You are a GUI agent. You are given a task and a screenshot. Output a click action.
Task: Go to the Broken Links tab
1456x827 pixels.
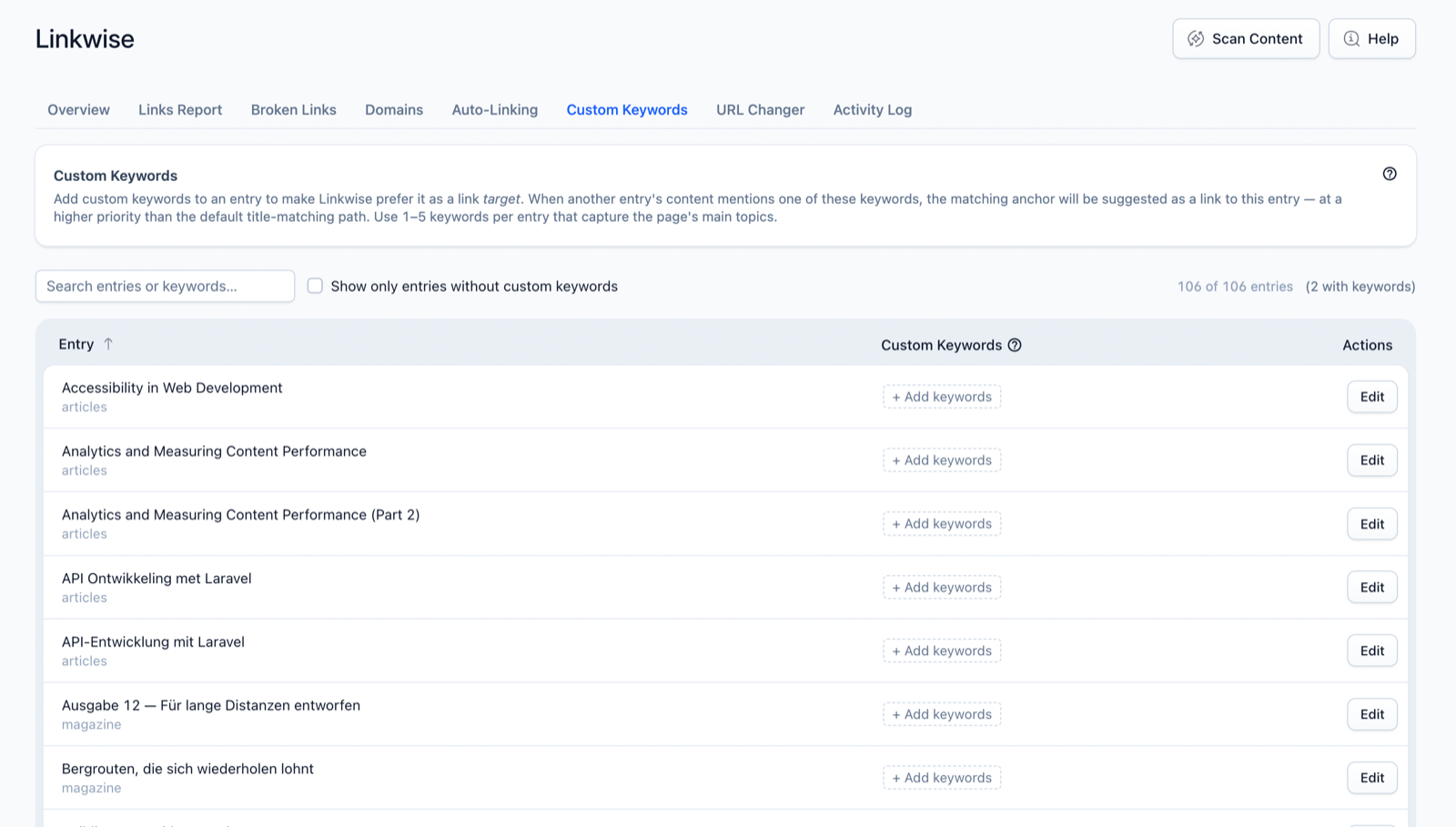pos(294,110)
